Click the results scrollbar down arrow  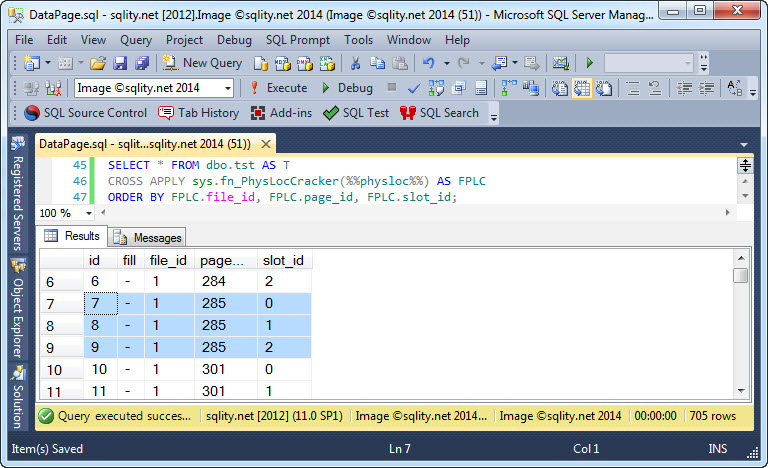741,391
